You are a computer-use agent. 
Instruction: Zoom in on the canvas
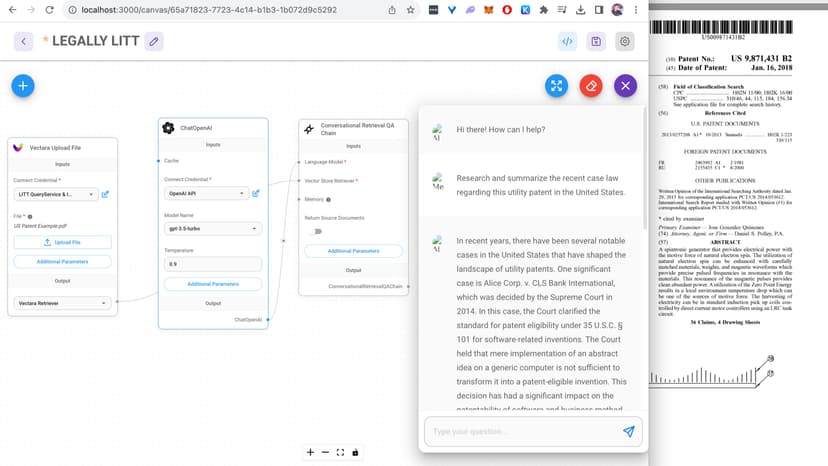coord(310,452)
